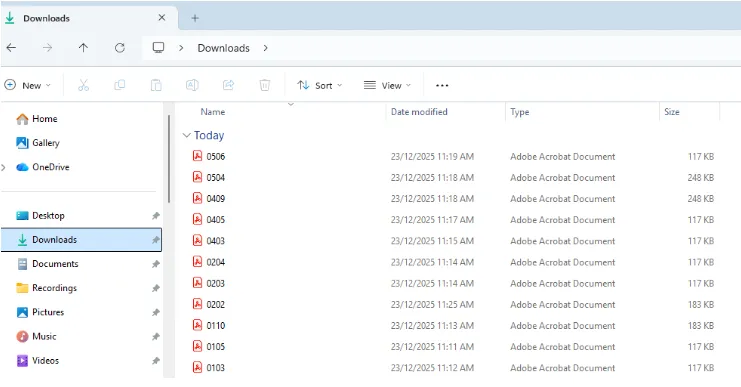This screenshot has width=741, height=387.
Task: Click Downloads in the address bar path
Action: 224,48
